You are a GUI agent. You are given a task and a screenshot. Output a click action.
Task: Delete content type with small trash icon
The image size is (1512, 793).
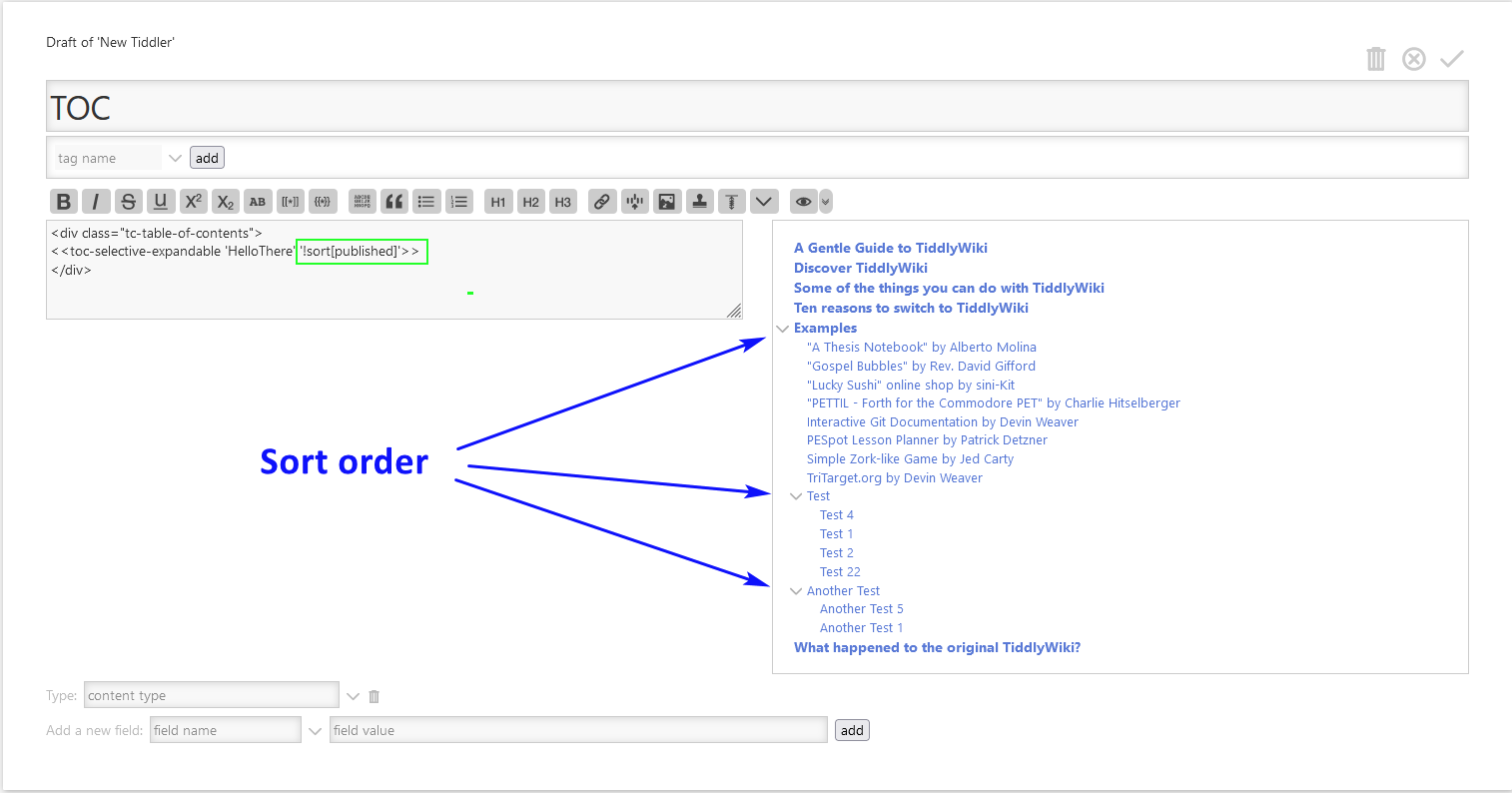pos(375,696)
